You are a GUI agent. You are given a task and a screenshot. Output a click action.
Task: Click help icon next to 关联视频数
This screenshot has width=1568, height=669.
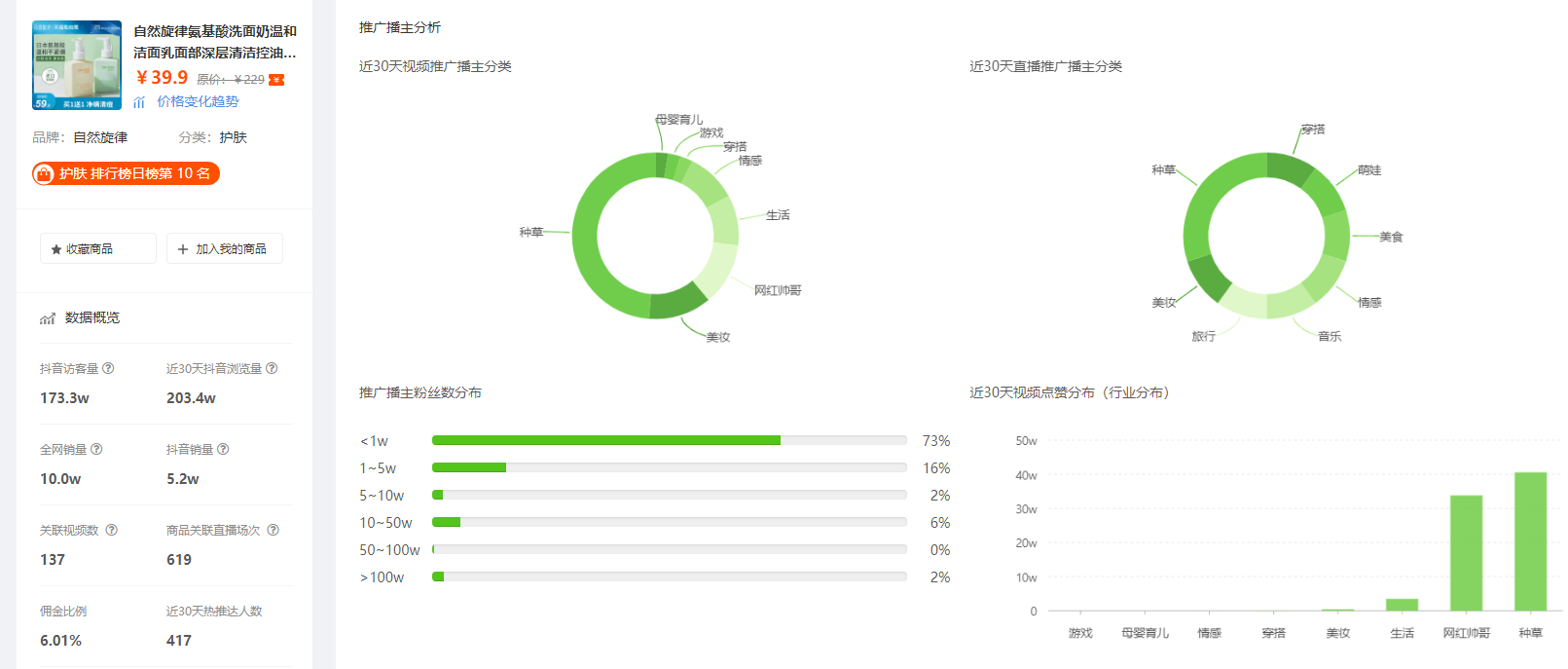pos(111,530)
